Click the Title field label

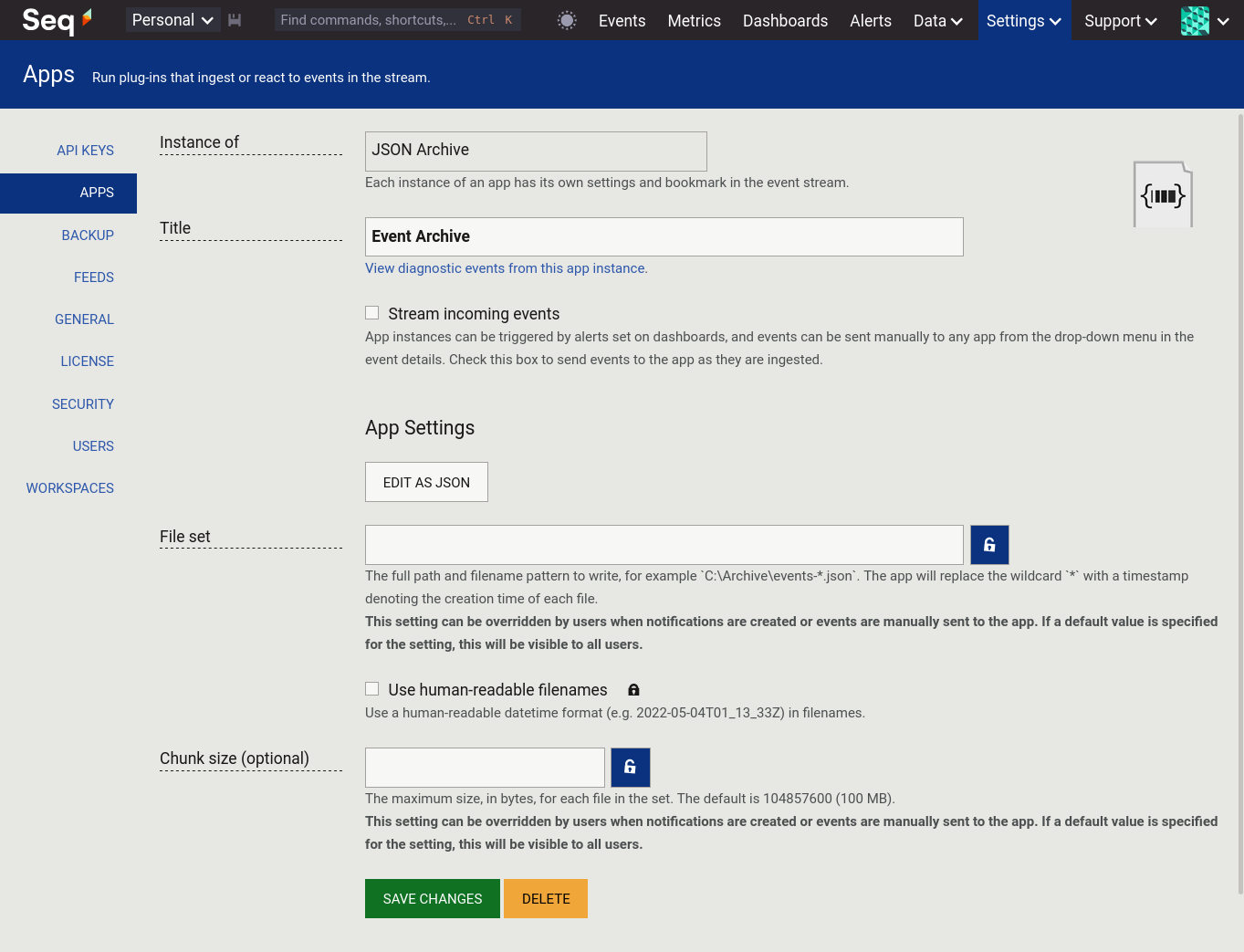175,228
